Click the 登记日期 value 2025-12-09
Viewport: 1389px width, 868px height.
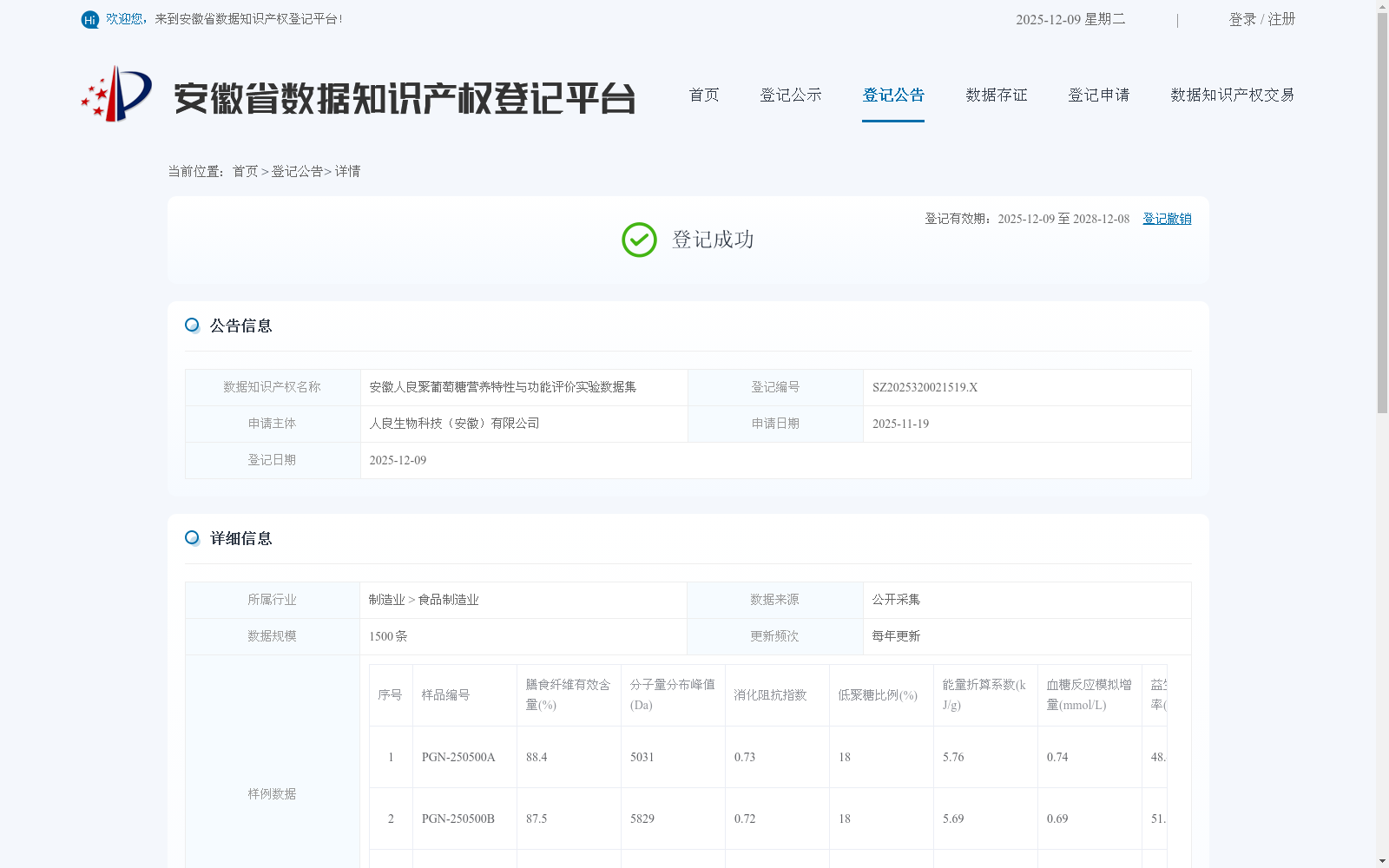point(398,461)
